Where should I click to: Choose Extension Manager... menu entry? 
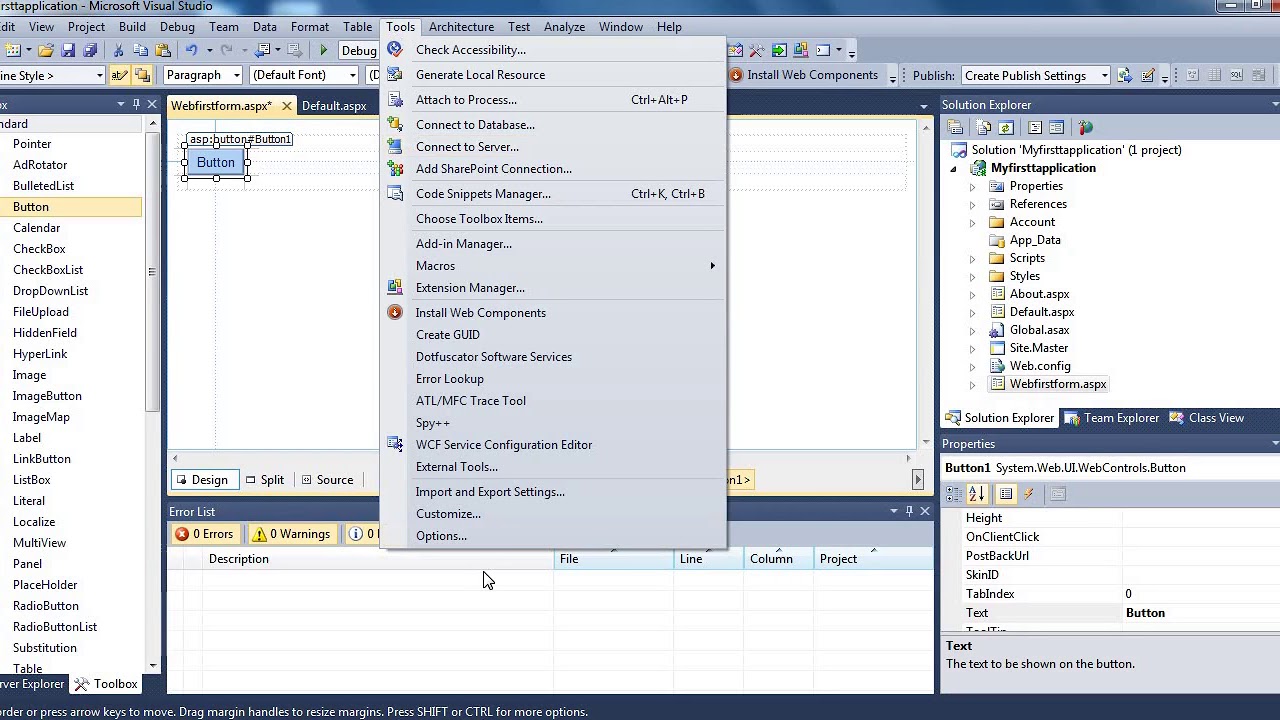point(553,288)
